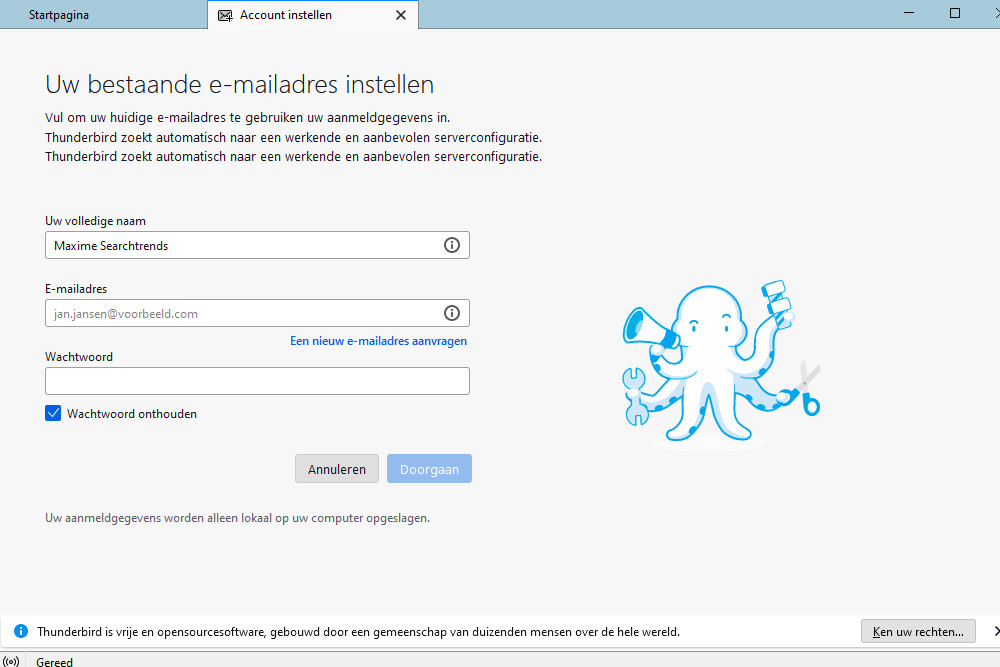Image resolution: width=1000 pixels, height=667 pixels.
Task: Click the Annuleren button
Action: click(337, 469)
